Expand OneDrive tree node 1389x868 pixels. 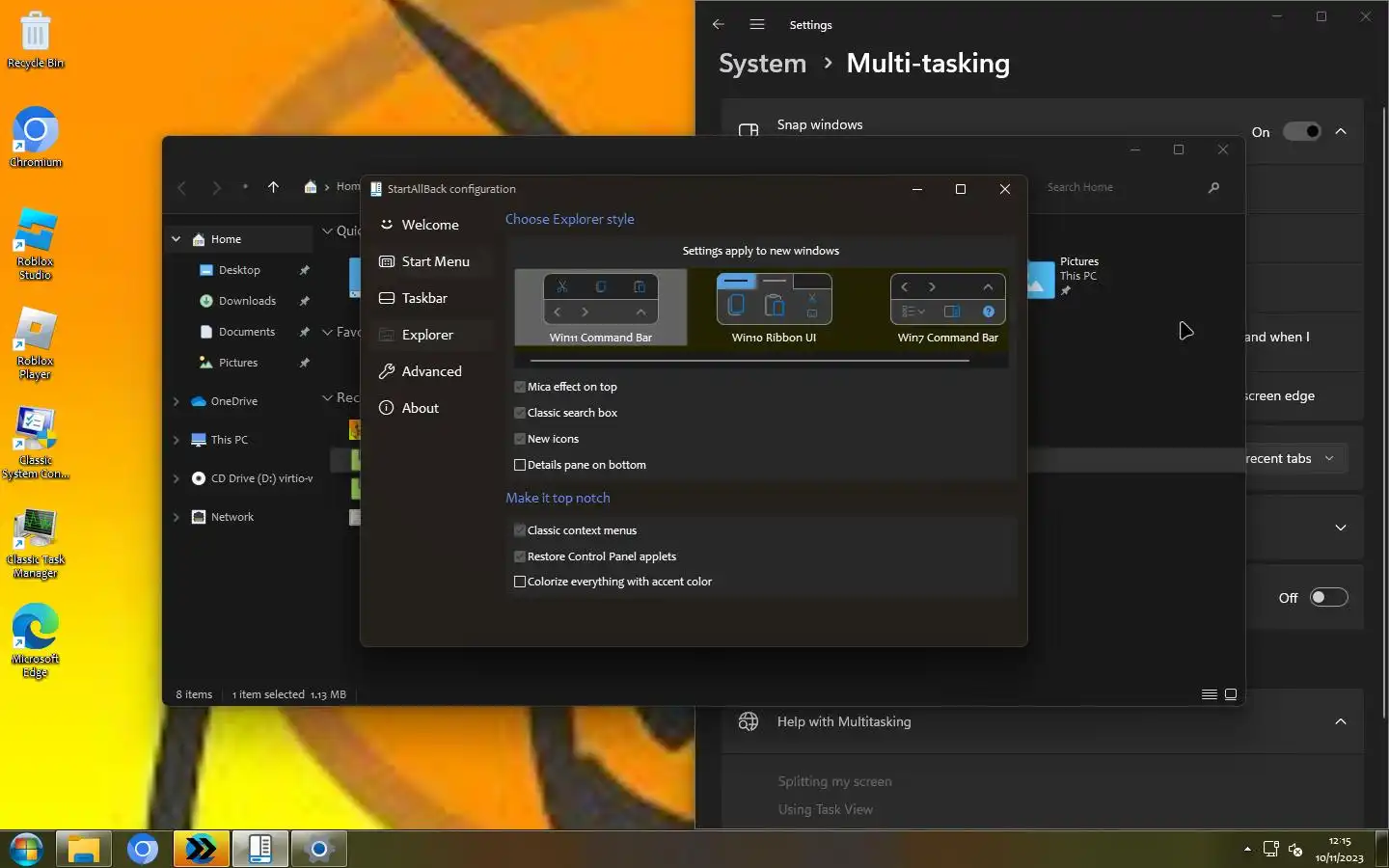pos(176,401)
